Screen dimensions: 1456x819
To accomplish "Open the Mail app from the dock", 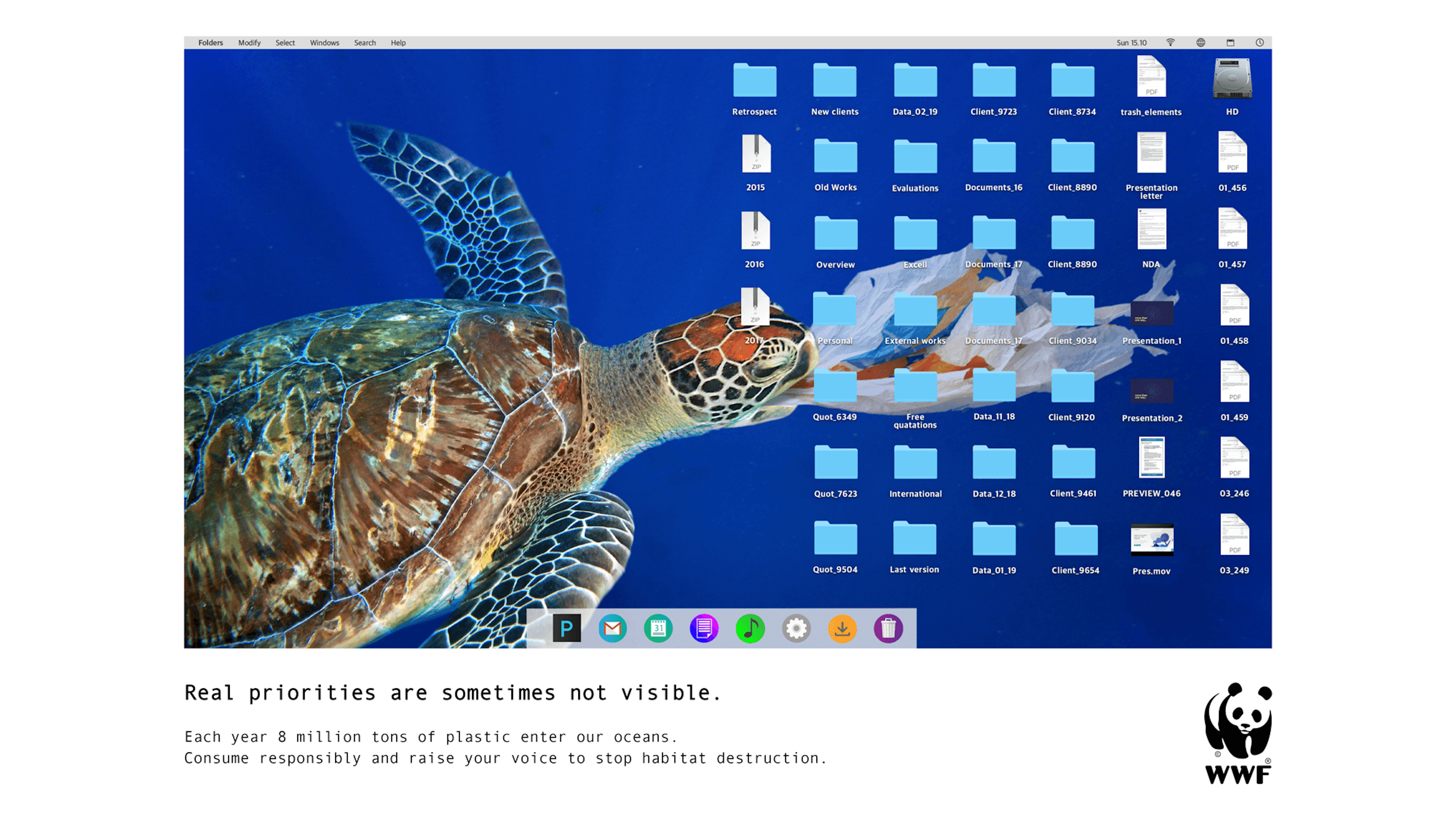I will click(612, 628).
